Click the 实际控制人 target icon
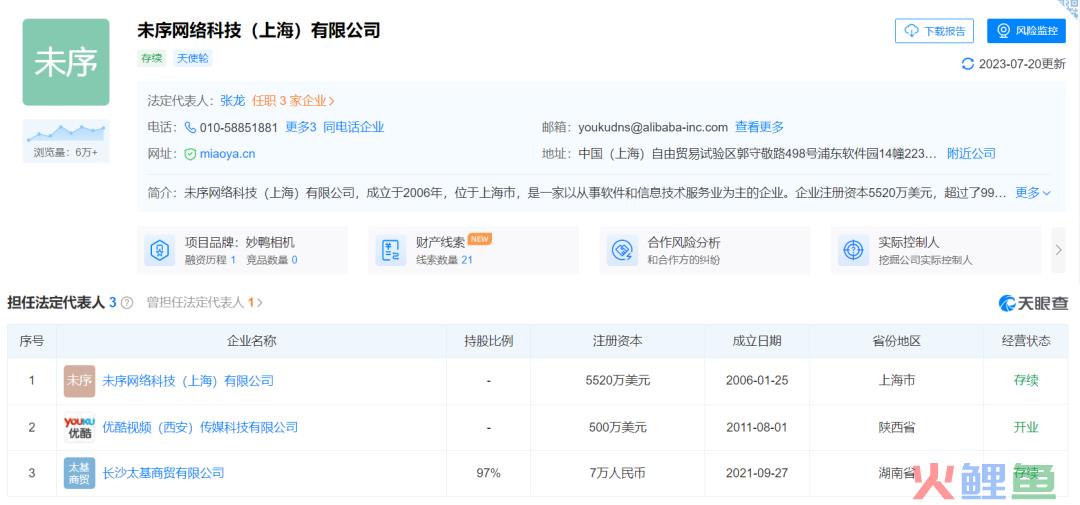The height and width of the screenshot is (505, 1080). 853,251
